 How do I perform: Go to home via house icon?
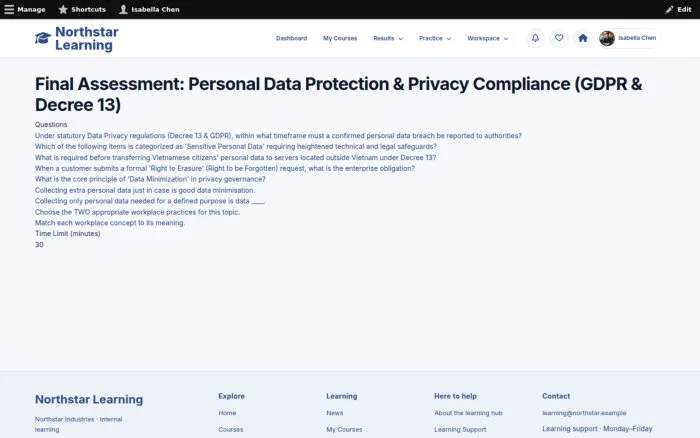583,38
